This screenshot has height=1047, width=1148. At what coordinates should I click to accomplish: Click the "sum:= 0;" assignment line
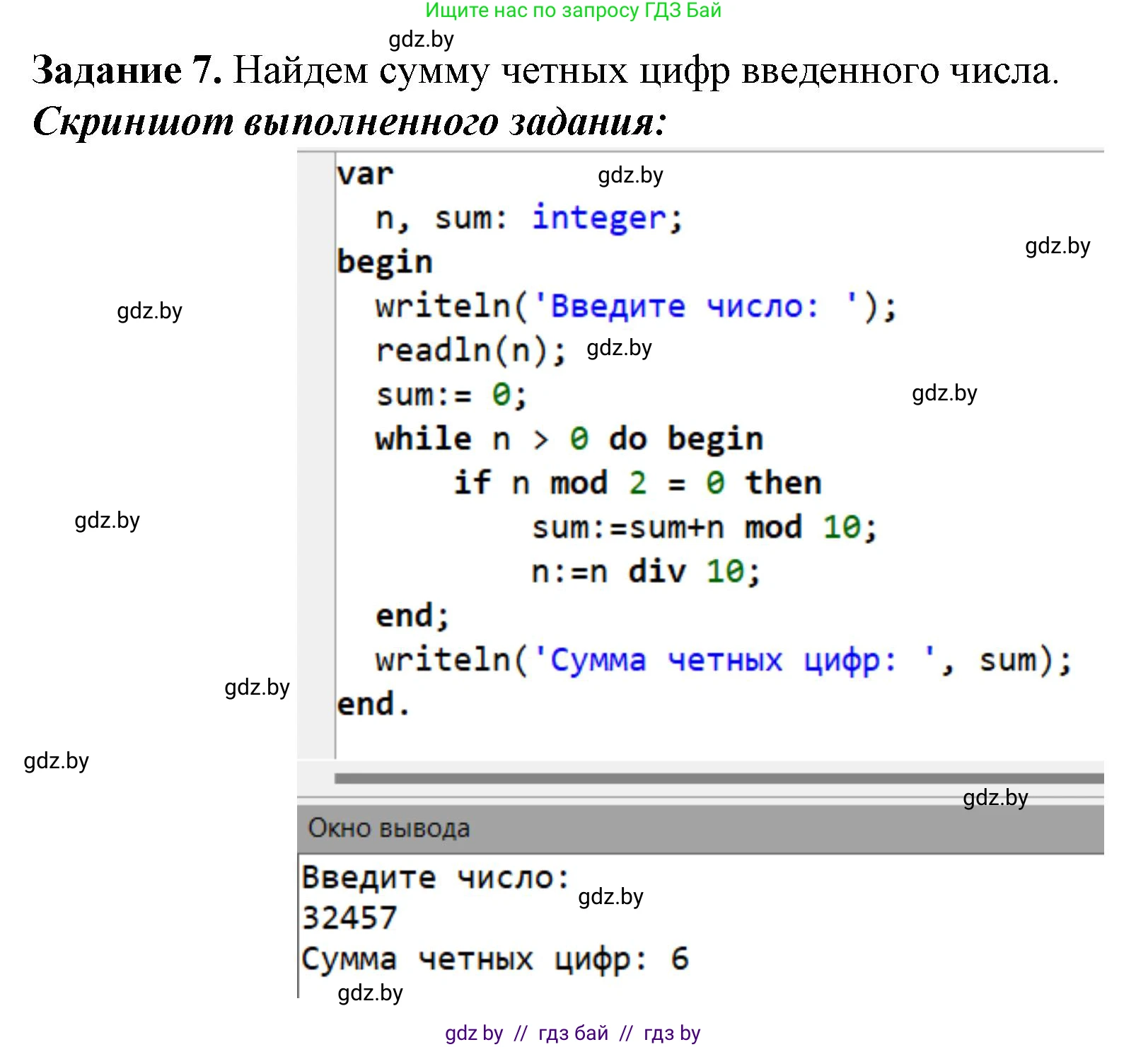pyautogui.click(x=451, y=395)
